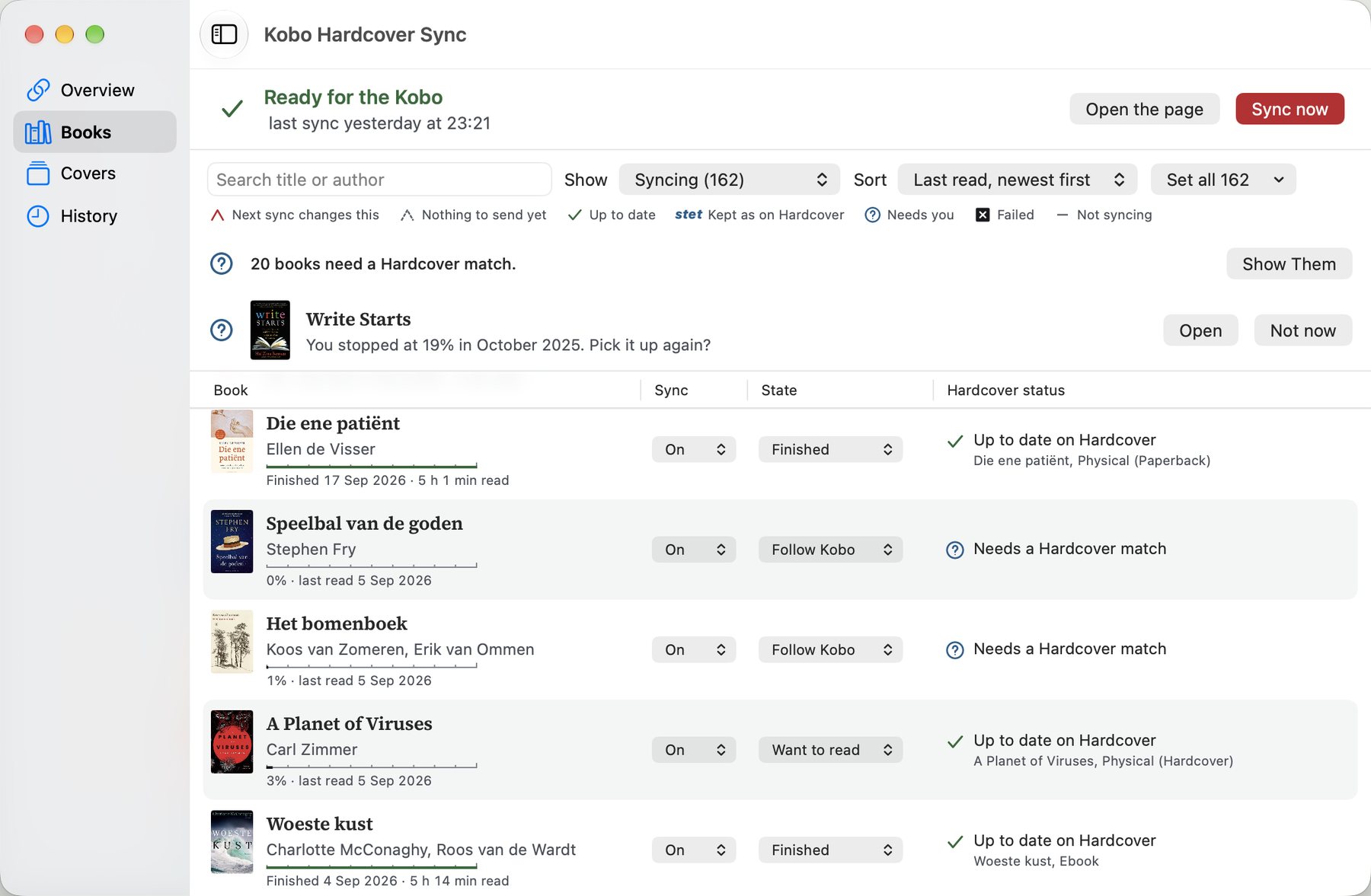Click the Search title or author field
This screenshot has width=1371, height=896.
(x=379, y=180)
